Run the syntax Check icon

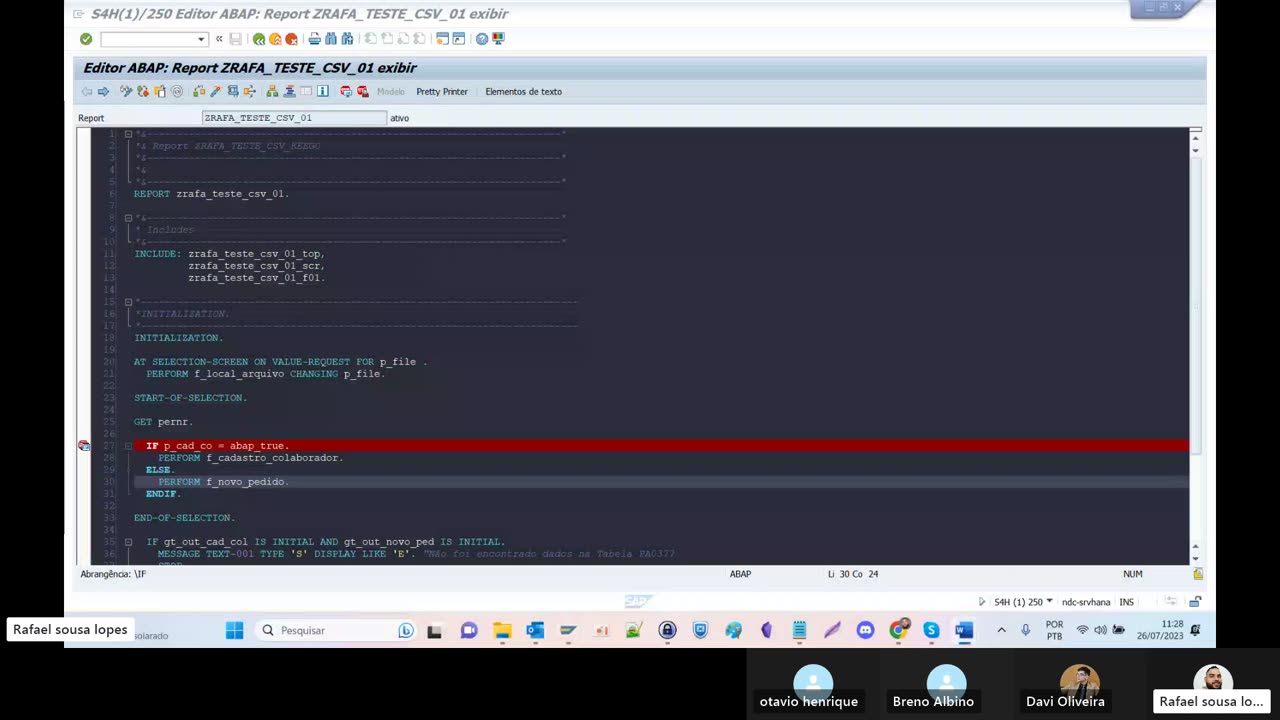(199, 92)
